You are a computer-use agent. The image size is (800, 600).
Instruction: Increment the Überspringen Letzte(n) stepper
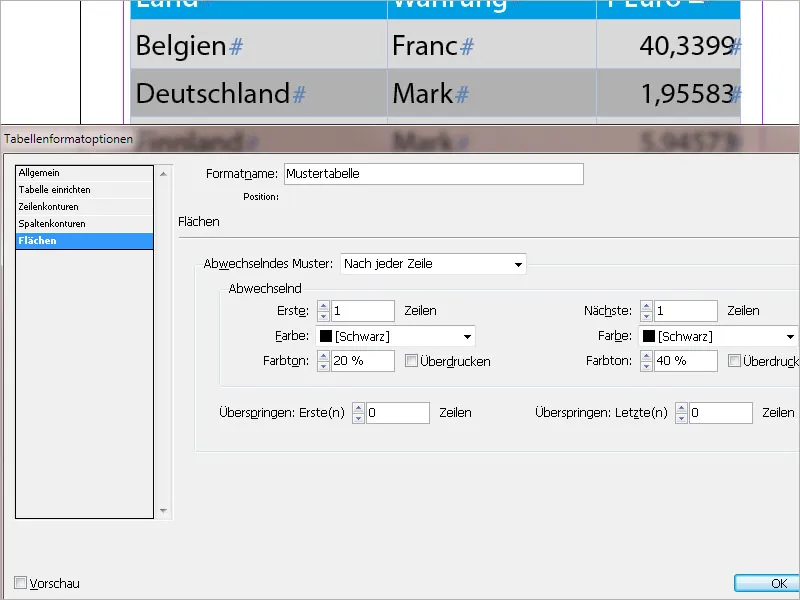coord(682,407)
